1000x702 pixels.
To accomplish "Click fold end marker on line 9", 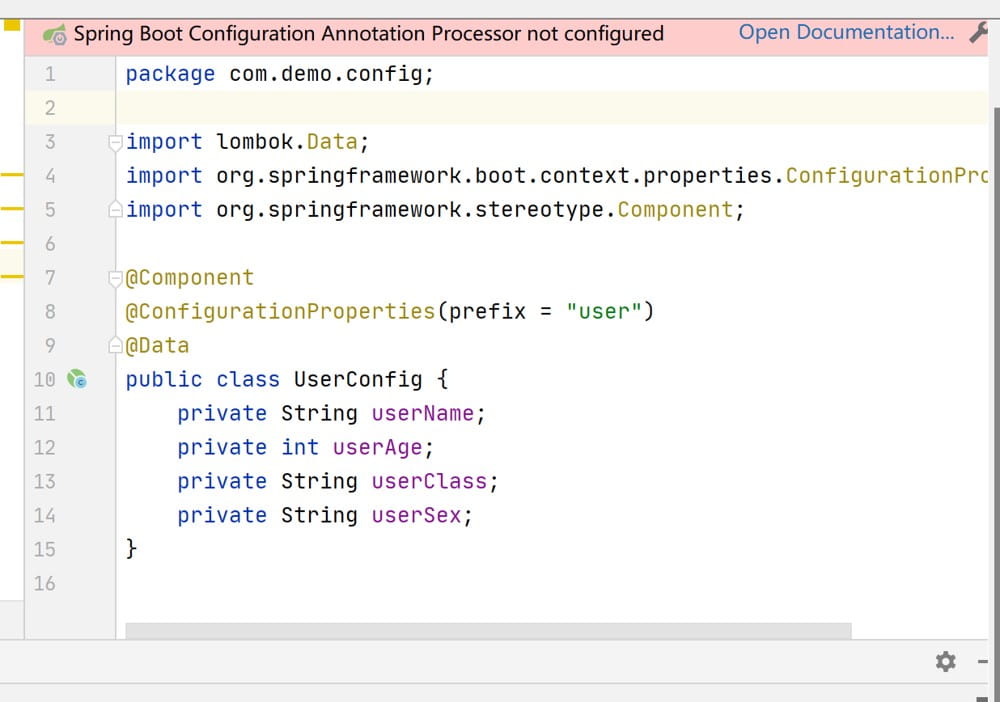I will tap(115, 345).
